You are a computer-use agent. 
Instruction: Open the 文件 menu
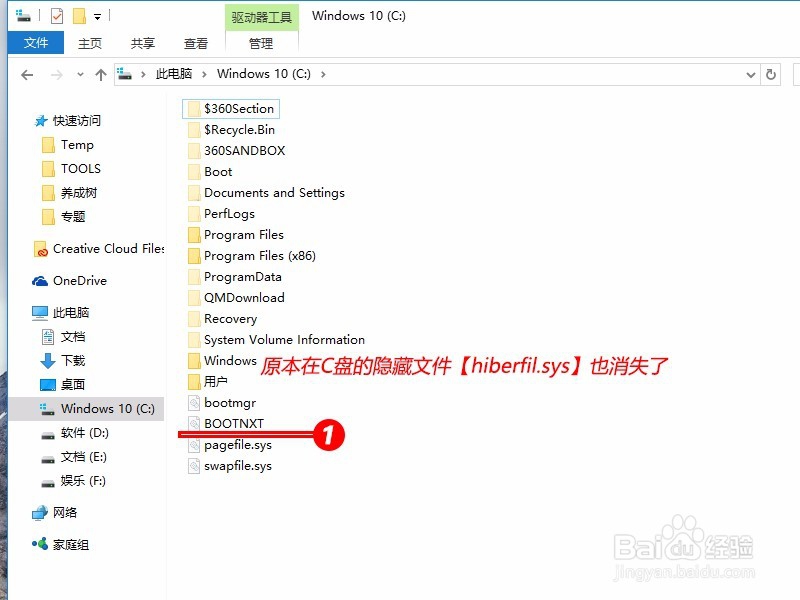tap(35, 43)
